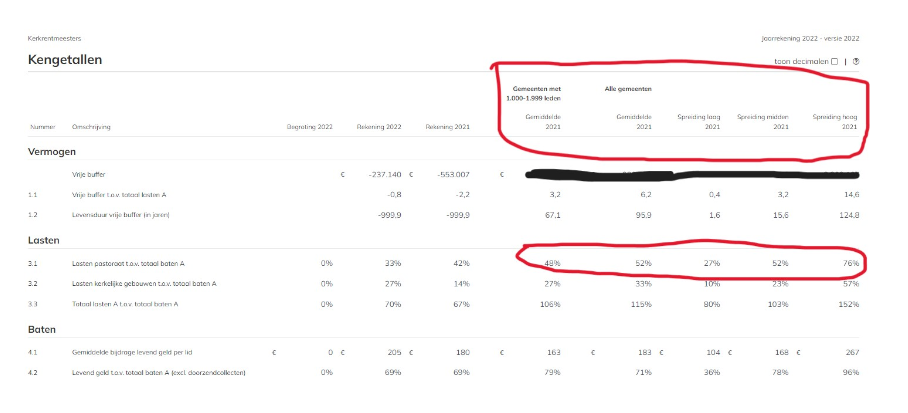908x413 pixels.
Task: Click the Lasten section heading
Action: click(45, 240)
